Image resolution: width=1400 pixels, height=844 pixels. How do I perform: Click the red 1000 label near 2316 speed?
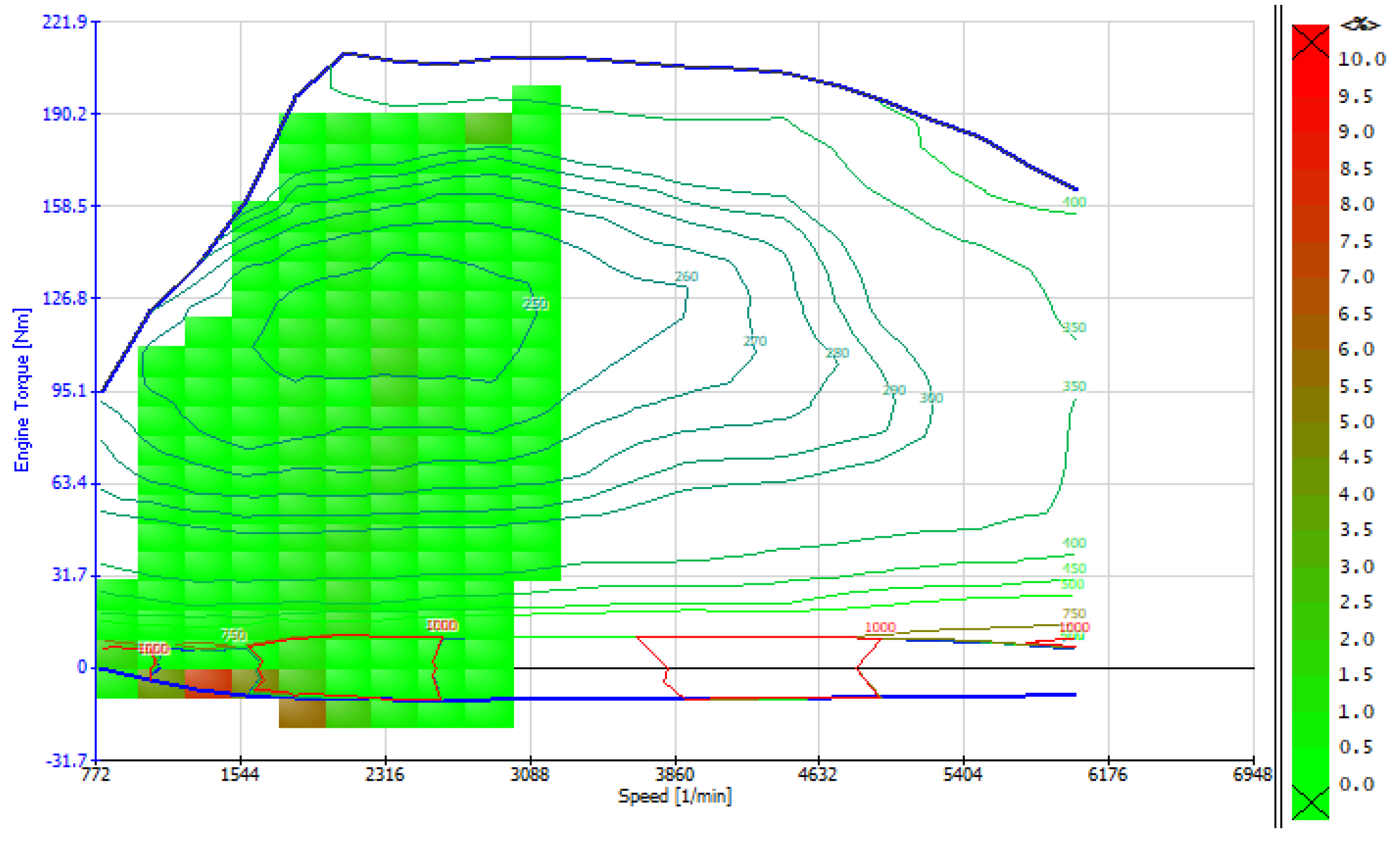click(441, 625)
